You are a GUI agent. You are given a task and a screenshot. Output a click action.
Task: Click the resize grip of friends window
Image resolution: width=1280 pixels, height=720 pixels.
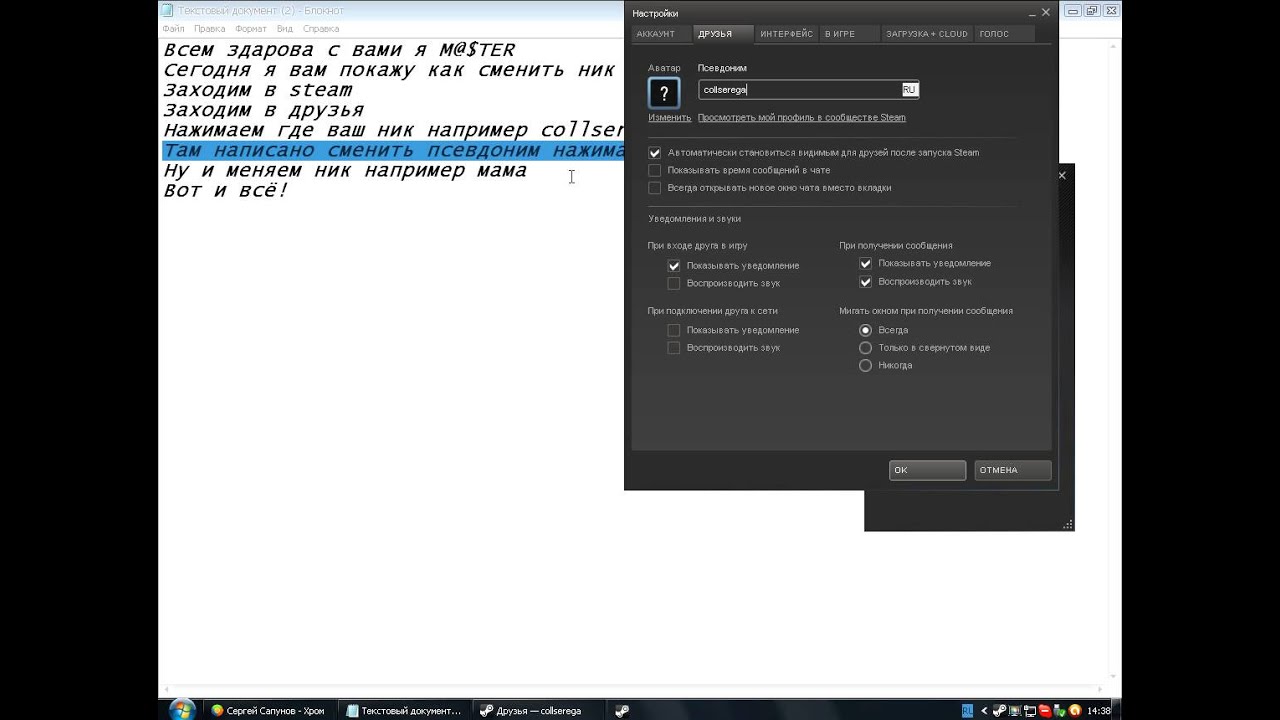coord(1068,524)
